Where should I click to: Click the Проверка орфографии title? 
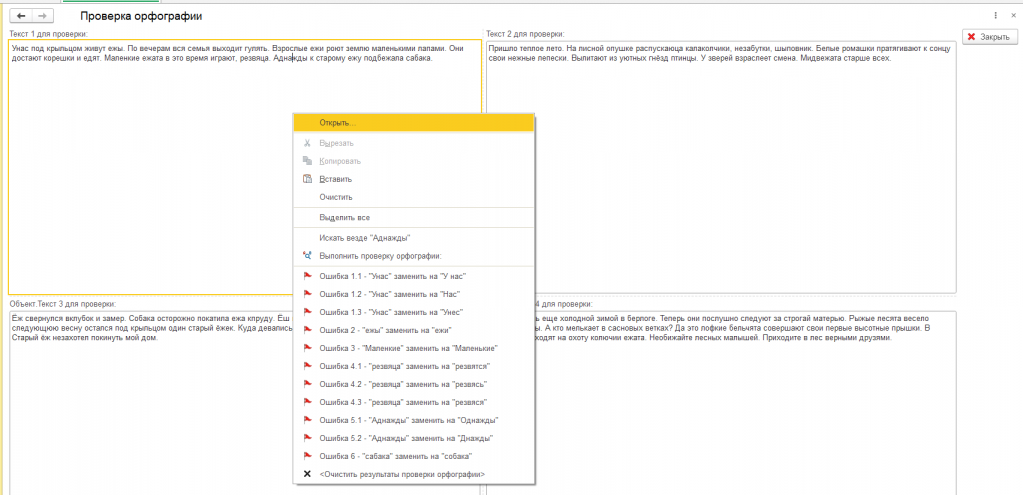[142, 16]
